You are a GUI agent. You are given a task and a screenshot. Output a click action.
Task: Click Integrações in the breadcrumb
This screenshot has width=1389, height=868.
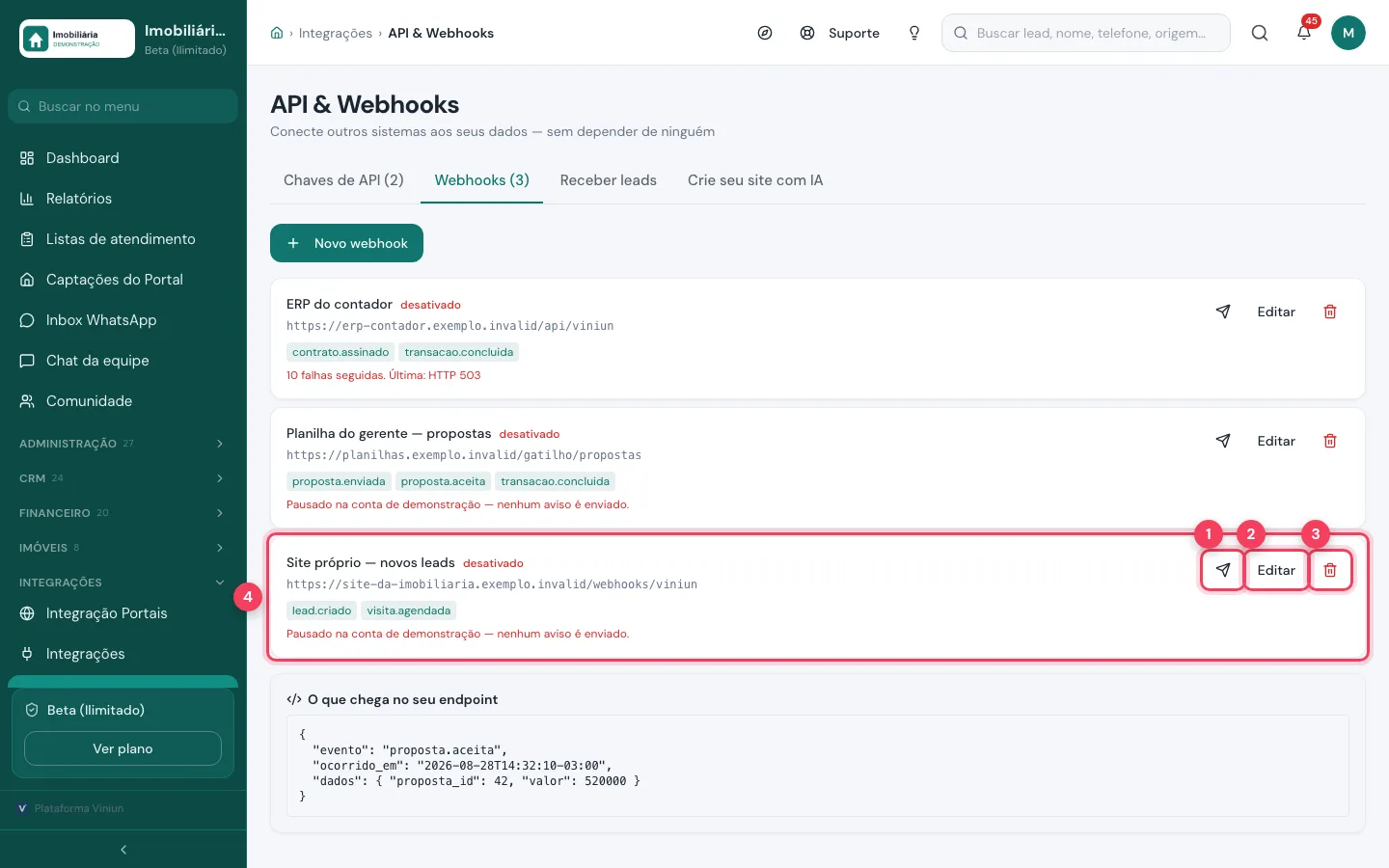(x=335, y=33)
